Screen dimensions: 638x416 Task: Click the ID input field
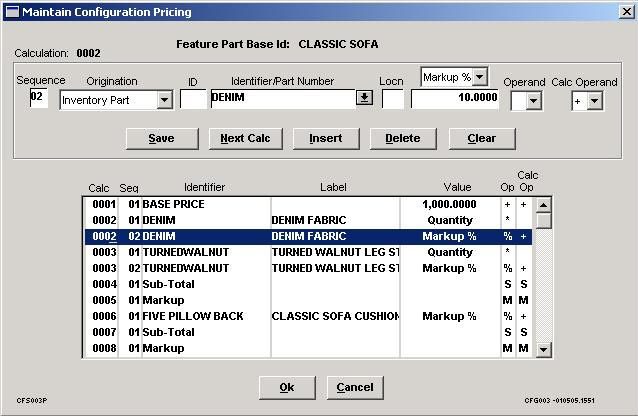pyautogui.click(x=193, y=99)
